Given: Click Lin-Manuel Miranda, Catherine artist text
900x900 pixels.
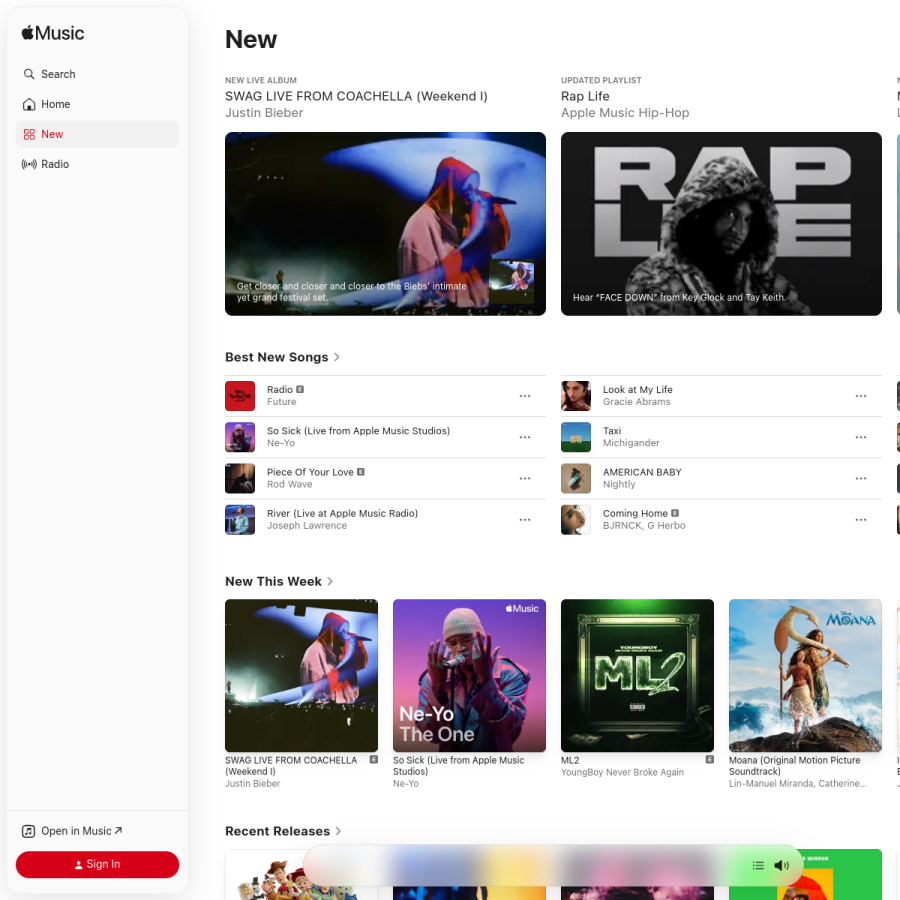Looking at the screenshot, I should [x=797, y=783].
